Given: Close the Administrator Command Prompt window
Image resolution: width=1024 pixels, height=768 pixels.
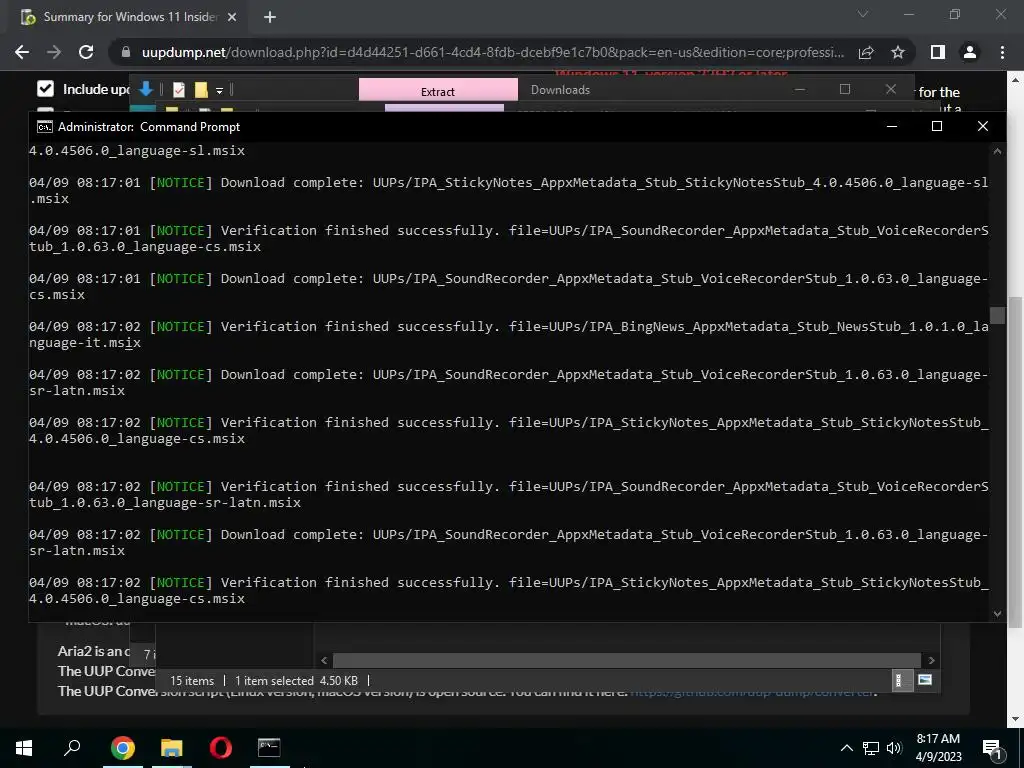Looking at the screenshot, I should coord(982,126).
